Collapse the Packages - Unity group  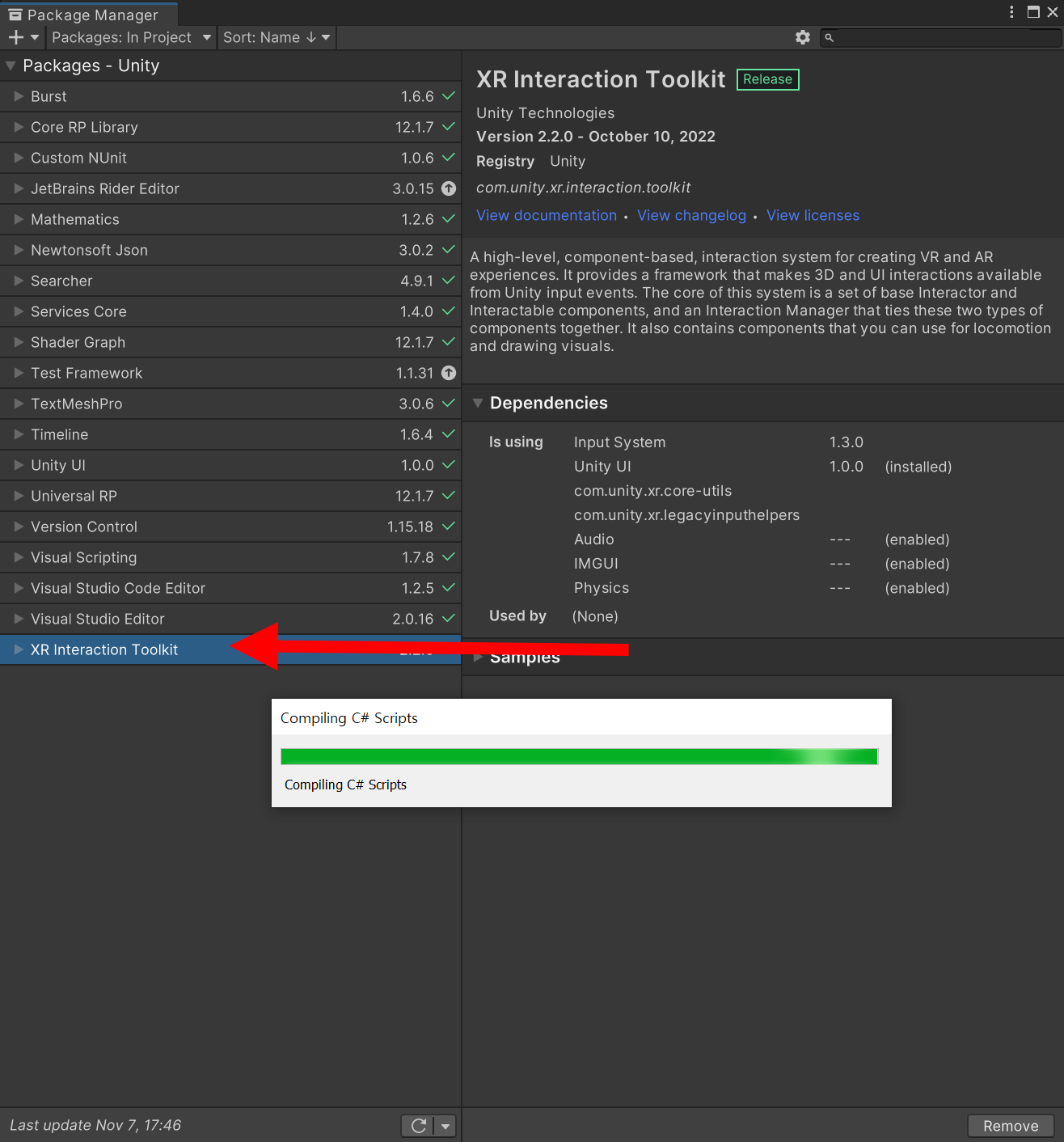pyautogui.click(x=11, y=66)
